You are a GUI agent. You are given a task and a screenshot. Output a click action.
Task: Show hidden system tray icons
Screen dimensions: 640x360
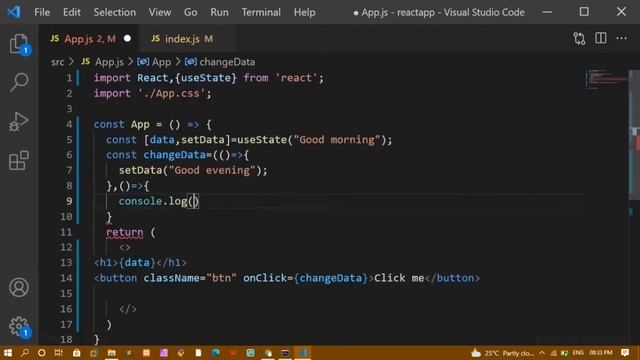click(x=542, y=353)
